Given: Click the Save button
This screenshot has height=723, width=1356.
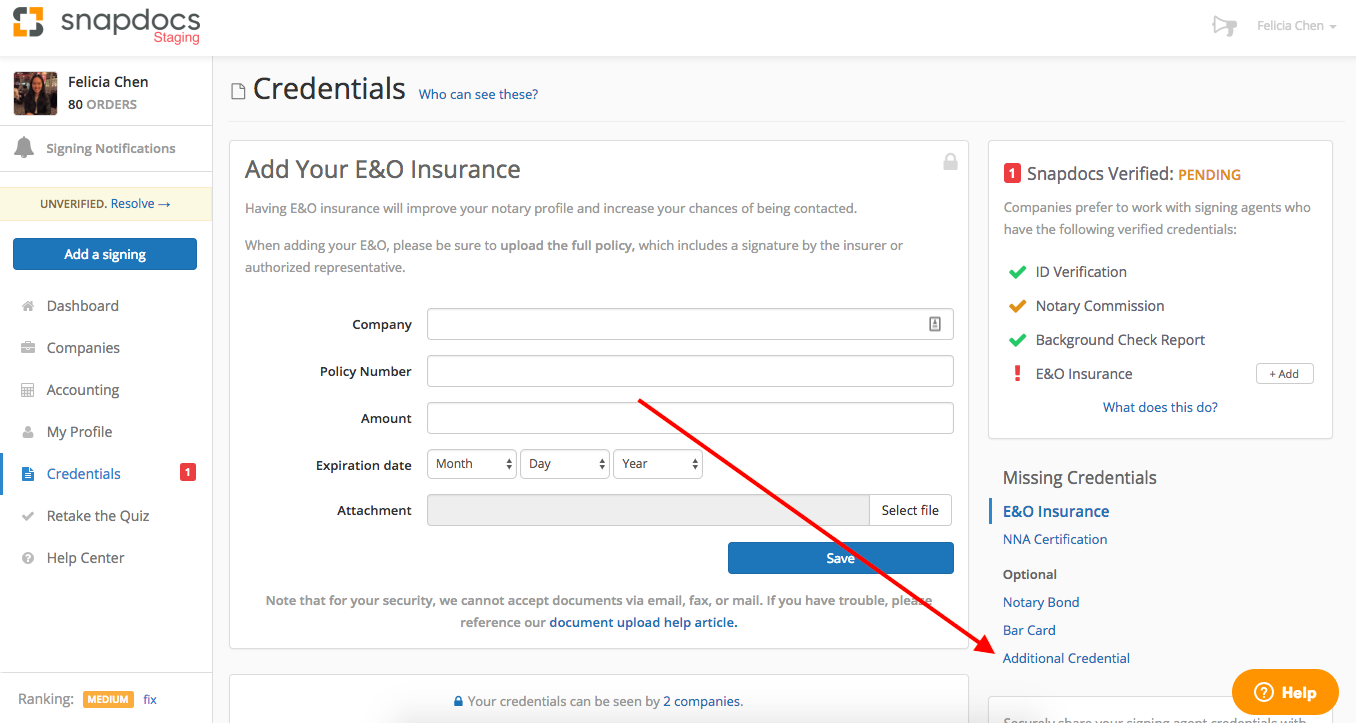Looking at the screenshot, I should point(840,558).
